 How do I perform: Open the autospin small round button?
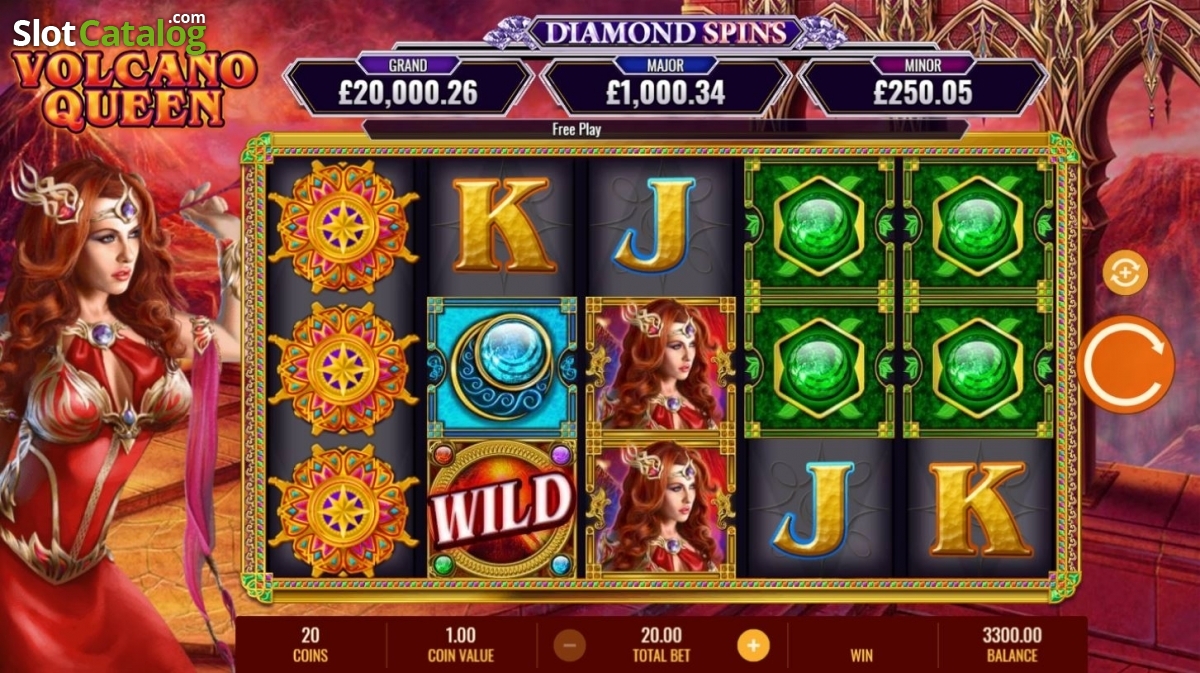(1126, 272)
